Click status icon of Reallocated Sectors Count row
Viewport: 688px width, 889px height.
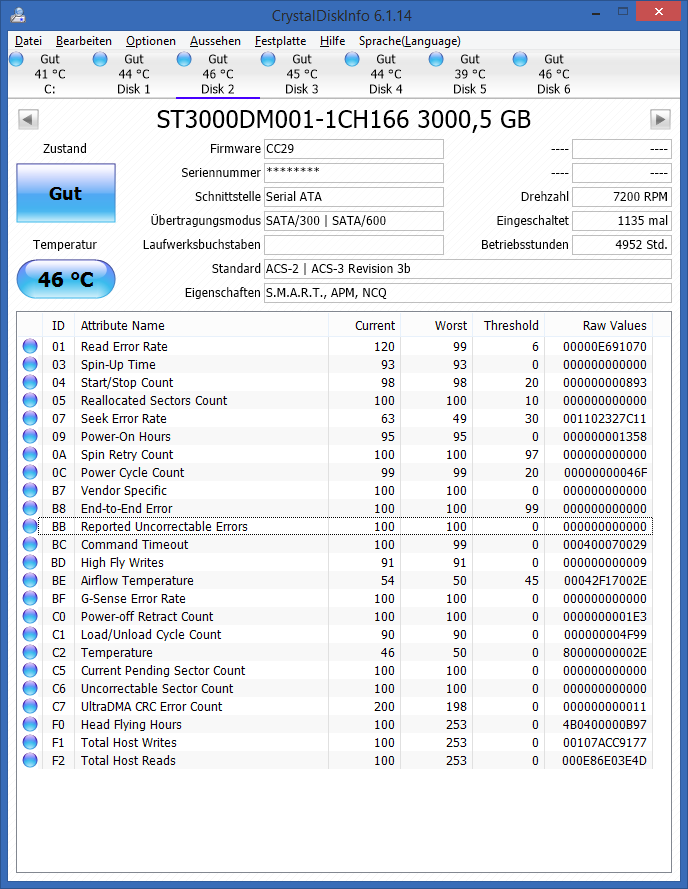coord(30,400)
